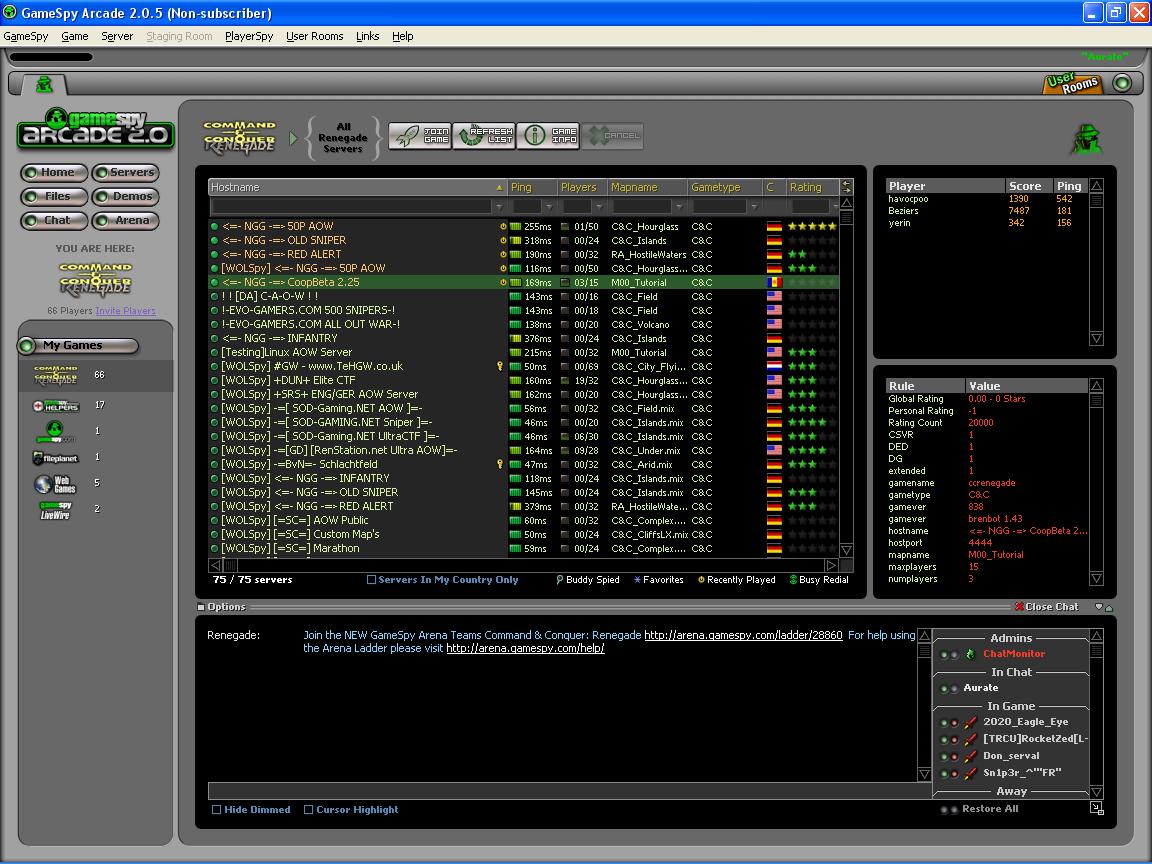Open the Hostname filter dropdown
1152x864 pixels.
point(498,207)
